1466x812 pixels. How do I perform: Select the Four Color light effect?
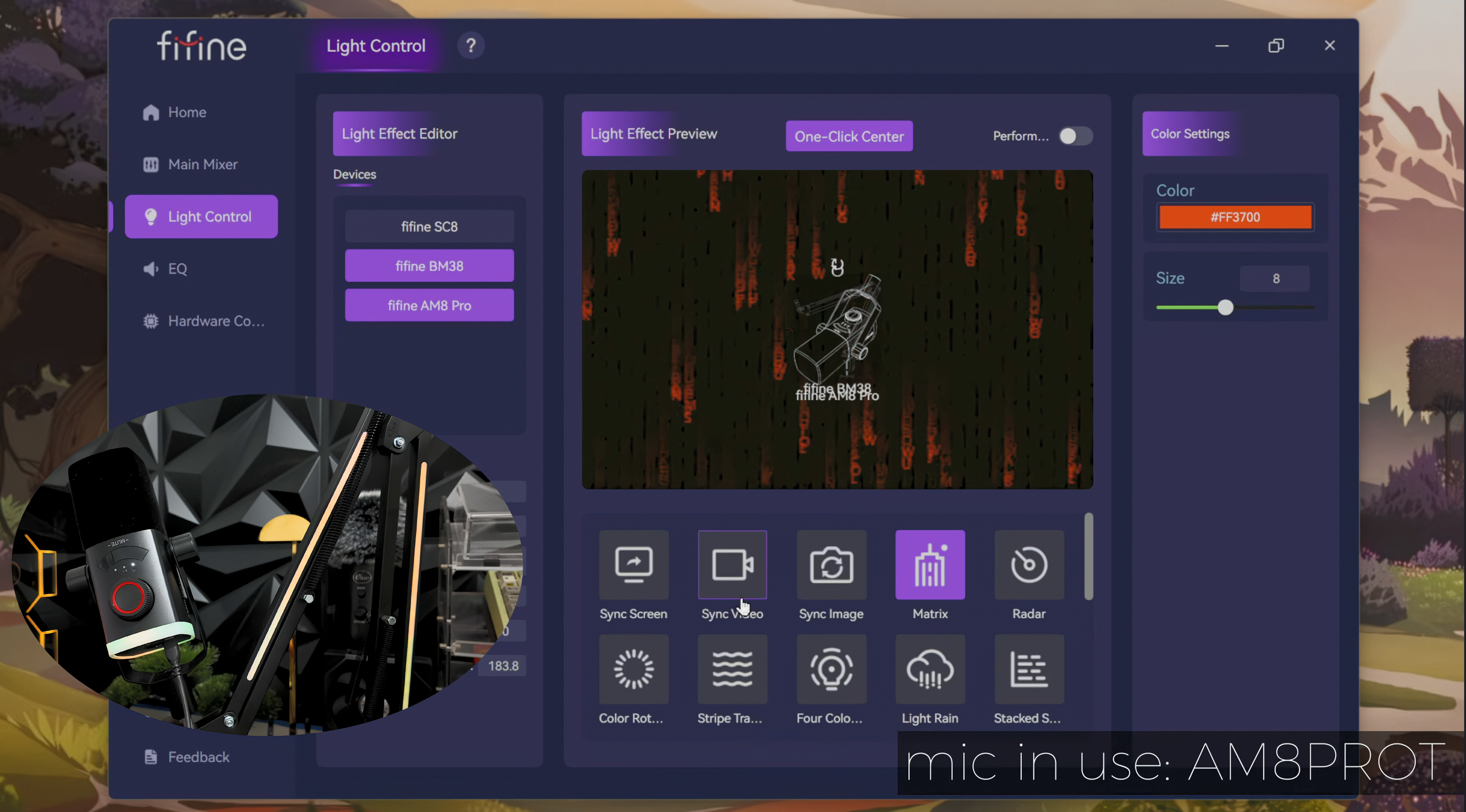click(831, 668)
